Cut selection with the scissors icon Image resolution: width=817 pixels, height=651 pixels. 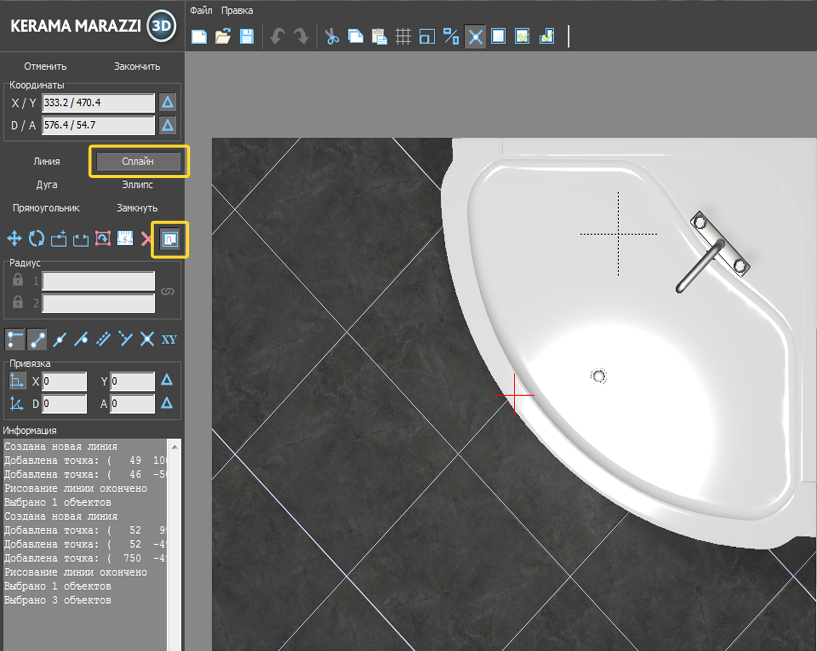(331, 36)
